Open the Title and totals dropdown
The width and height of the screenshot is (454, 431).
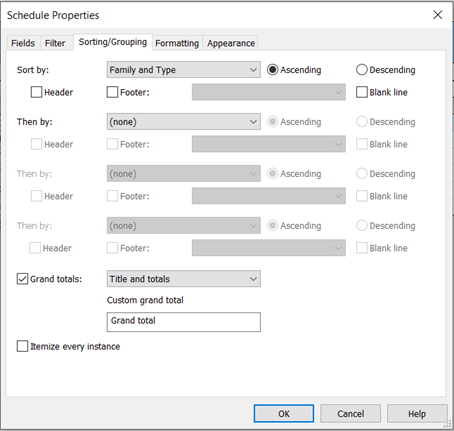tap(184, 279)
